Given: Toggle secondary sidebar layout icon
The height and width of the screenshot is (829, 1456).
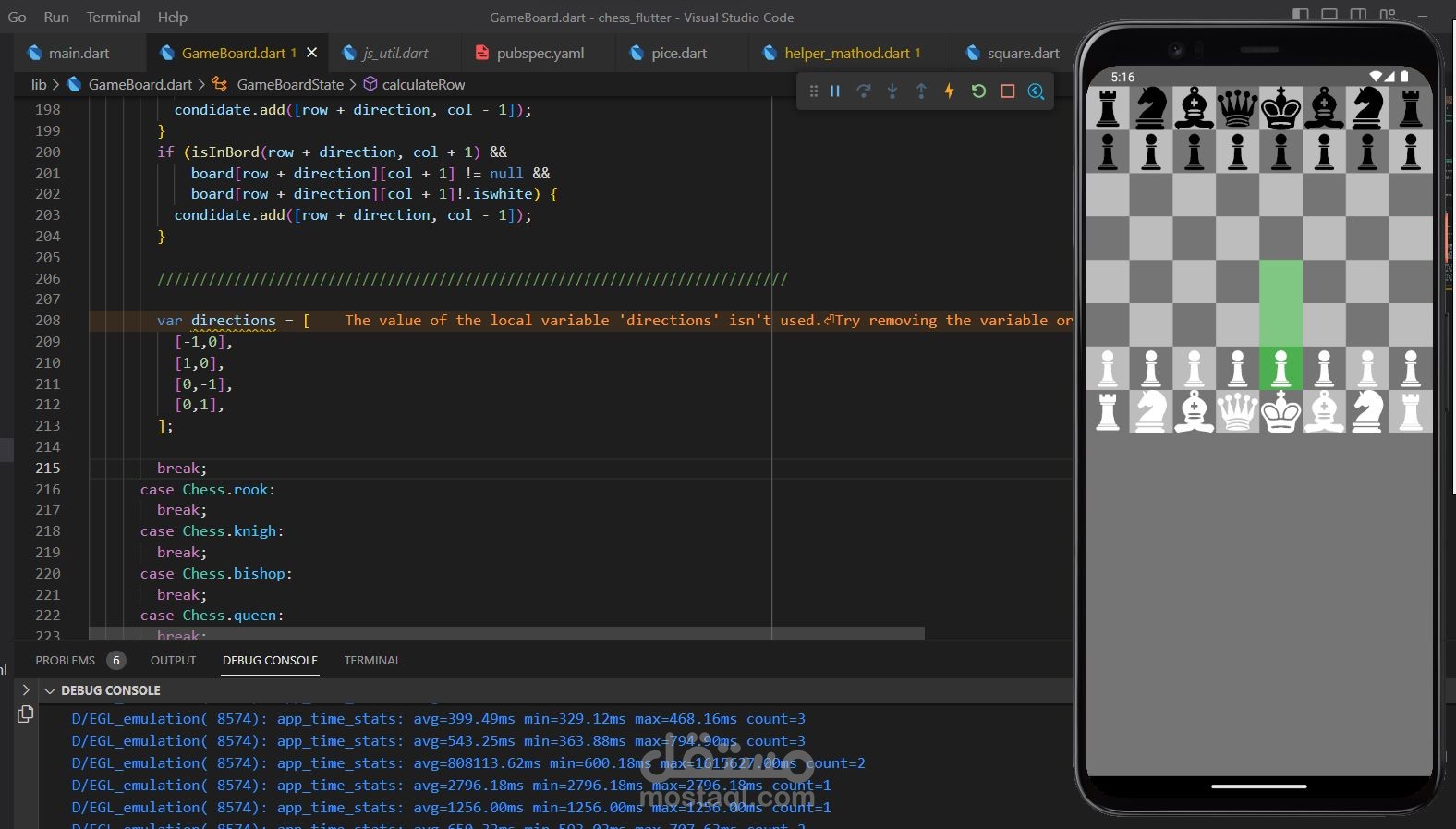Looking at the screenshot, I should 1358,14.
